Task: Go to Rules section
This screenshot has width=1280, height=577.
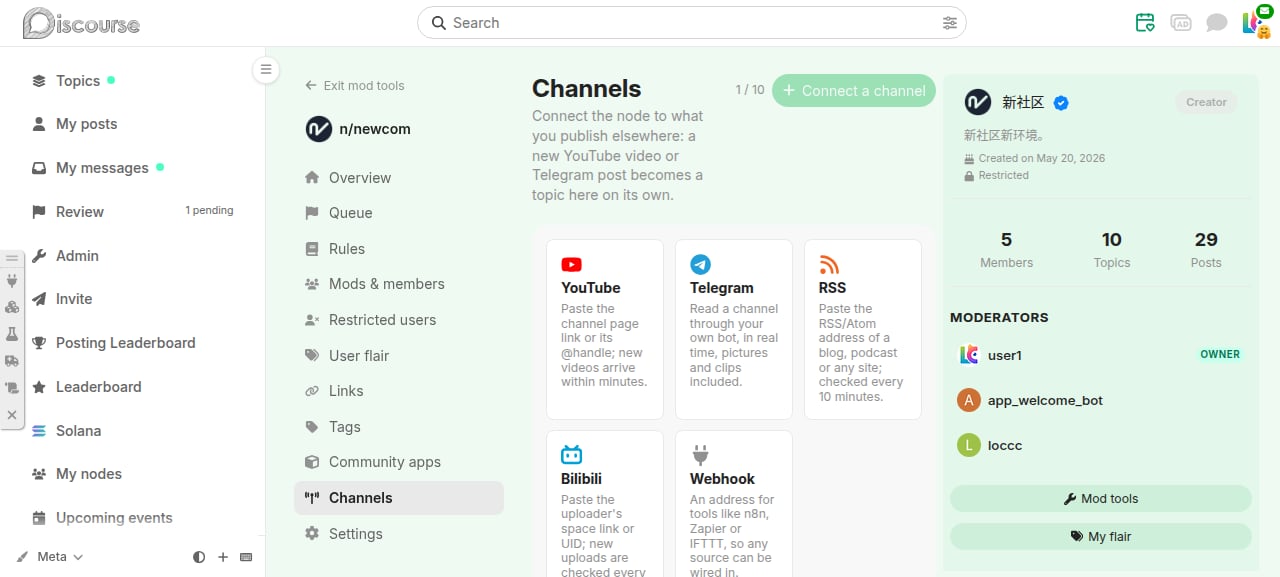Action: [399, 249]
